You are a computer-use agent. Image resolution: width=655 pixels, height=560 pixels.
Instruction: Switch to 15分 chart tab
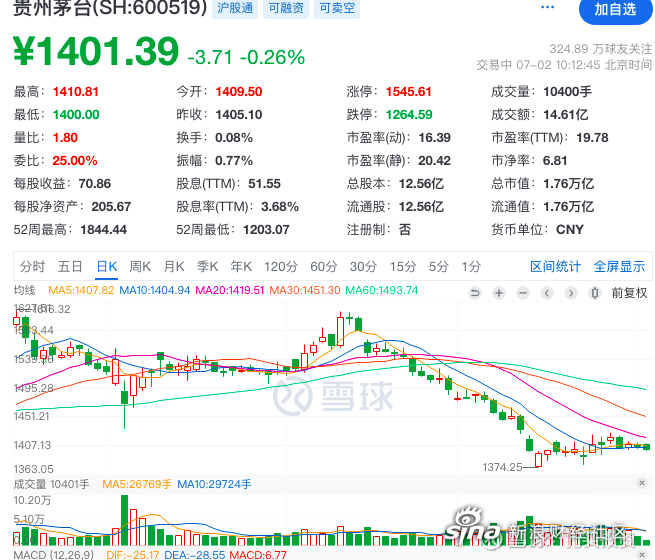[403, 266]
